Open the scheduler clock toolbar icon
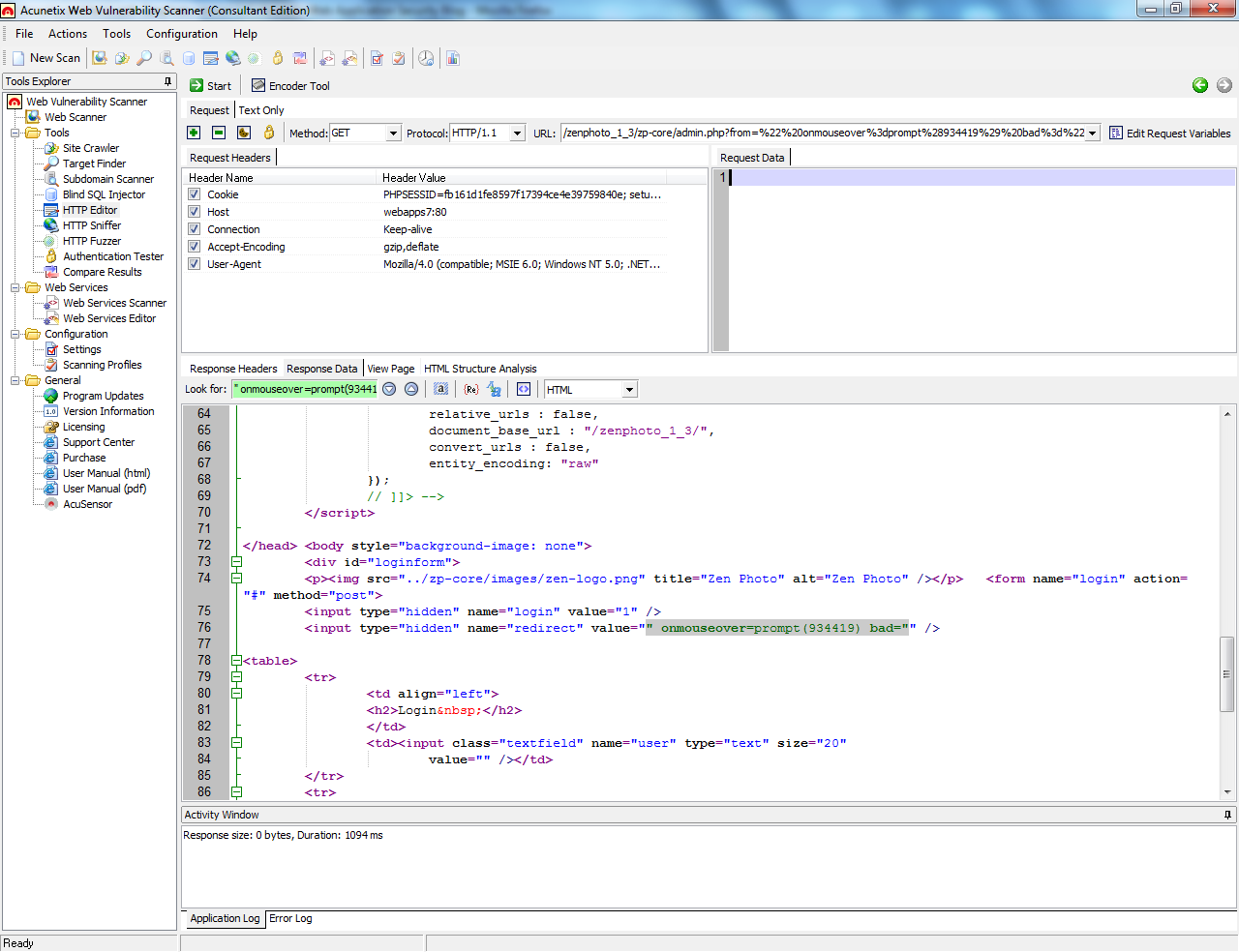Screen dimensions: 1239x952 point(426,58)
